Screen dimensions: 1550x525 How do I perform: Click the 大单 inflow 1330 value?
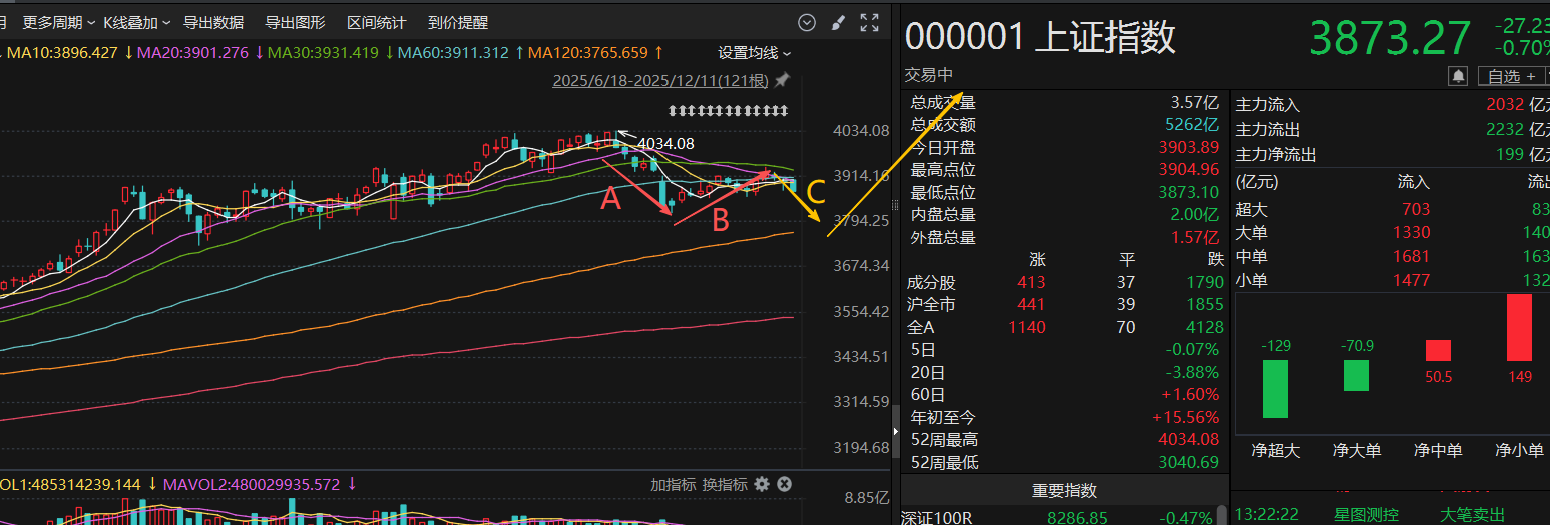click(x=1412, y=232)
